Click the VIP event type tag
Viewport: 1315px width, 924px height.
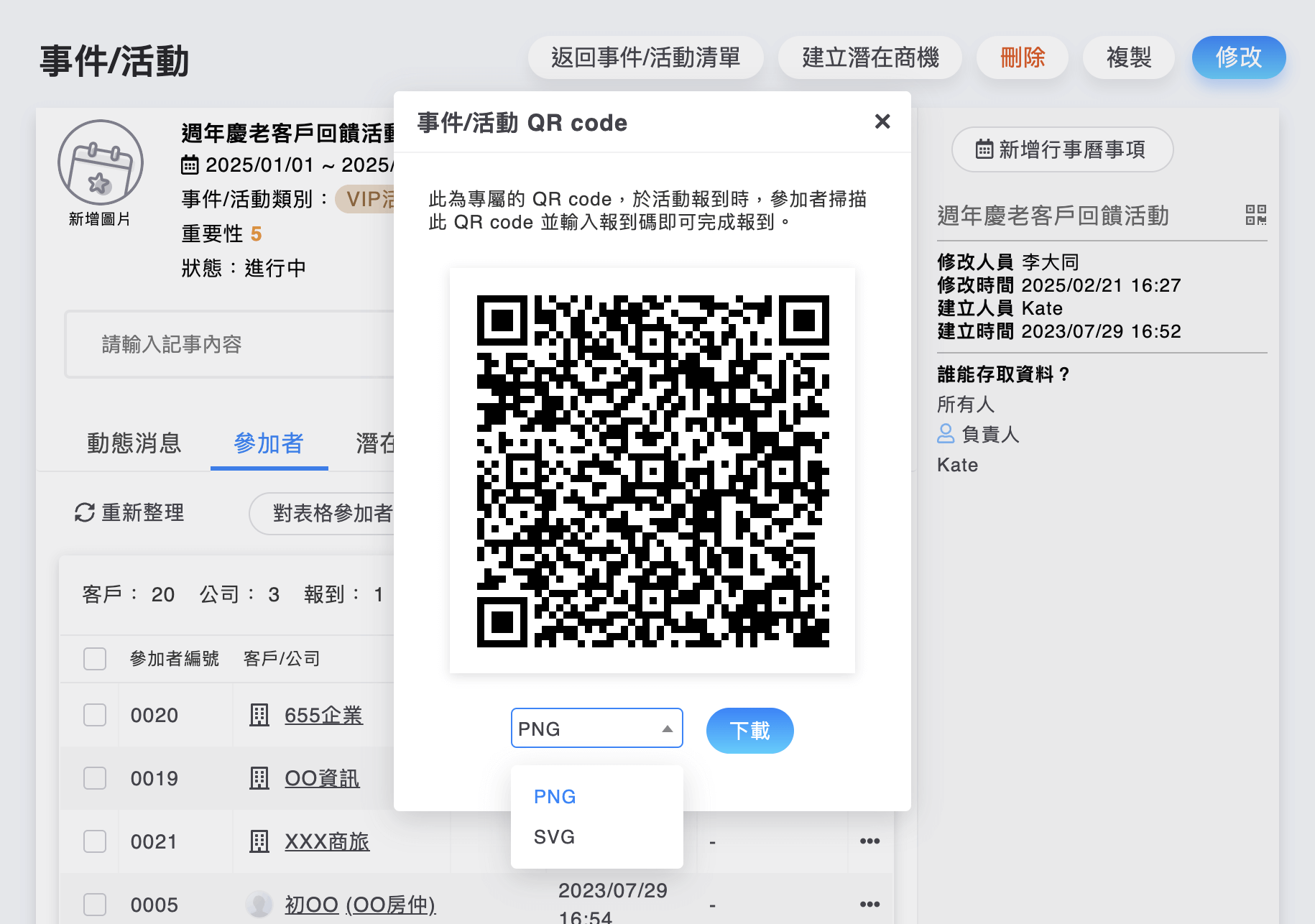click(366, 199)
